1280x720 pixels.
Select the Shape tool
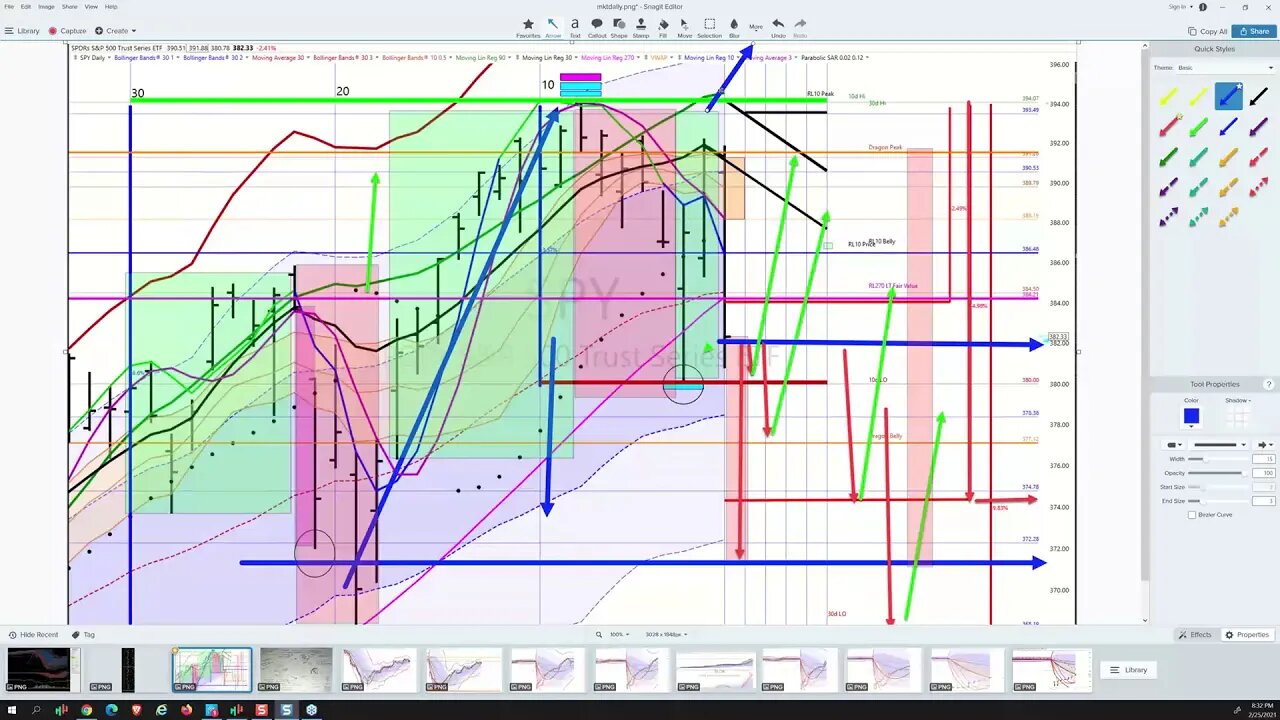click(619, 28)
